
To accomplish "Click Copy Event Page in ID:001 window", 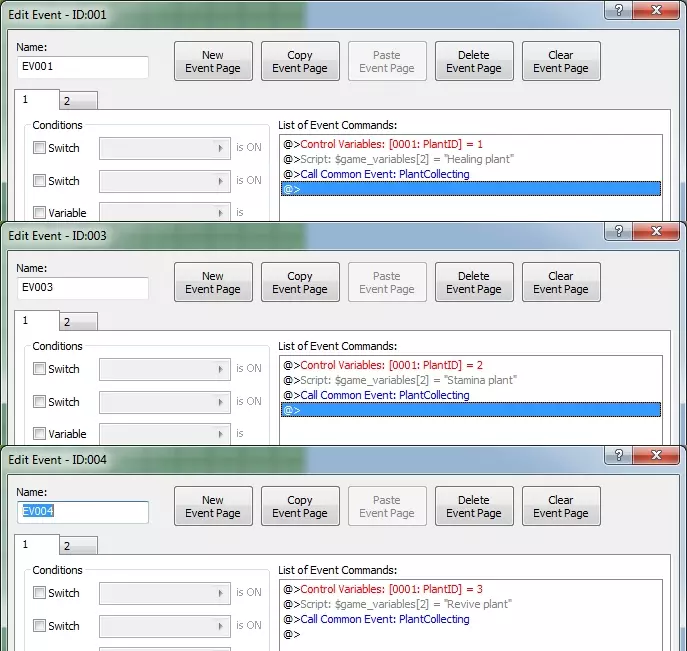I will [x=300, y=61].
